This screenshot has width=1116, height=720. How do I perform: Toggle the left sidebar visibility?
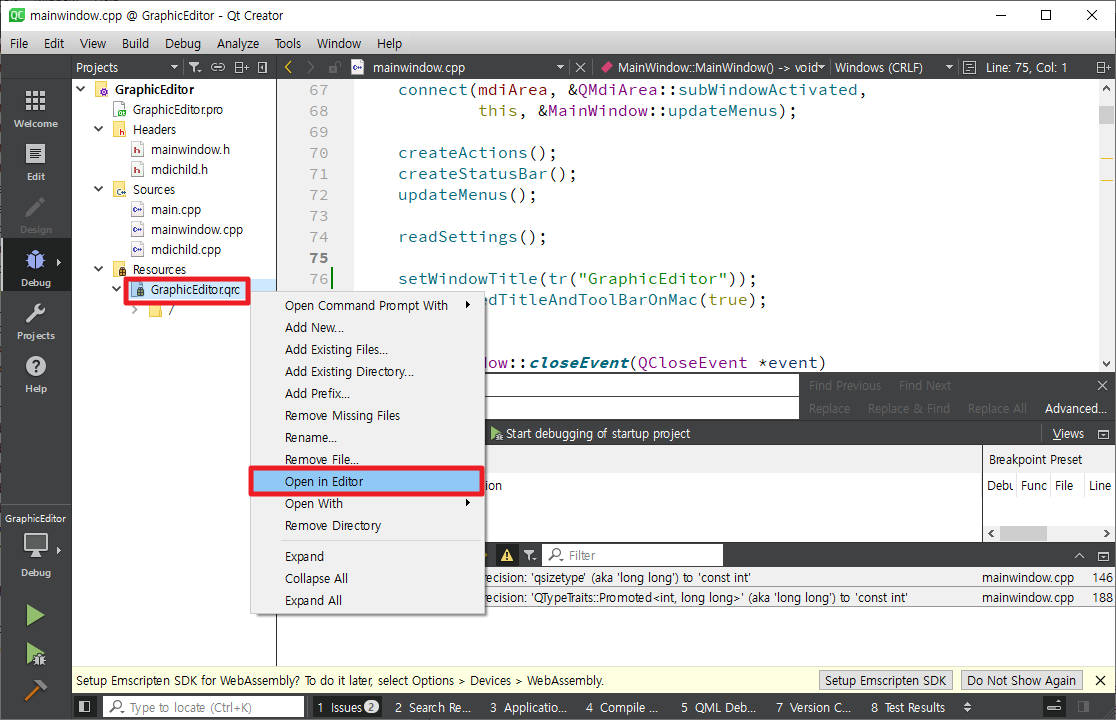click(x=85, y=707)
